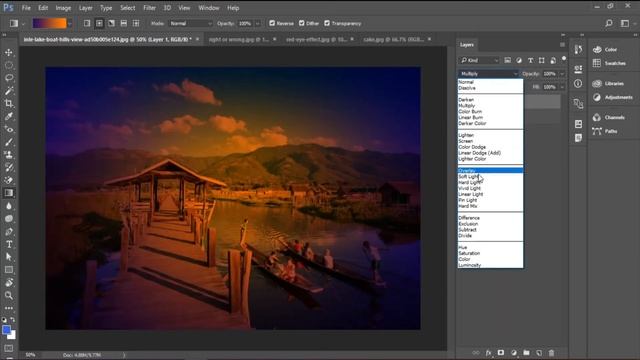Open the Filter menu

coord(149,8)
